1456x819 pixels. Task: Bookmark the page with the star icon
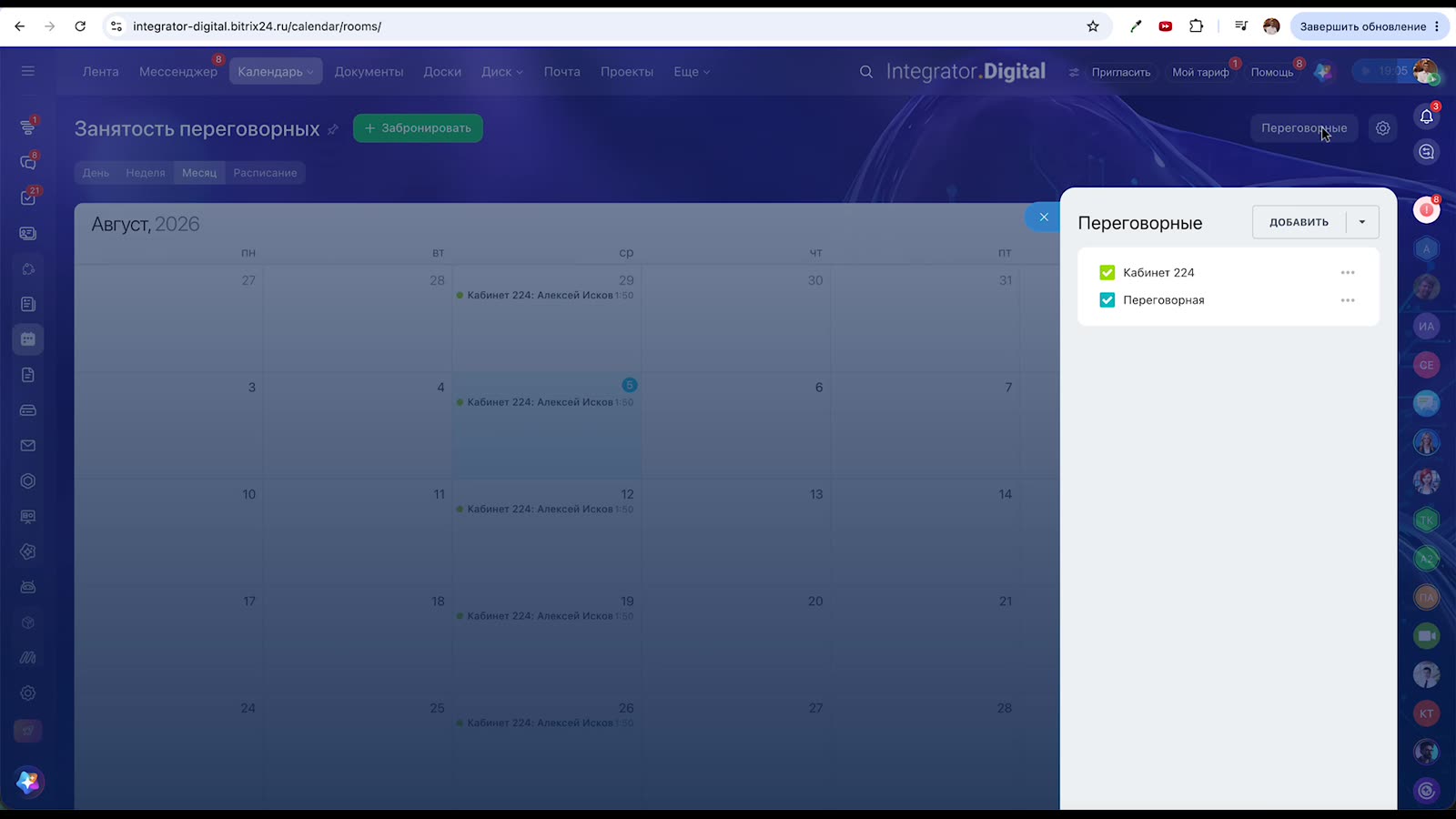pos(1093,26)
